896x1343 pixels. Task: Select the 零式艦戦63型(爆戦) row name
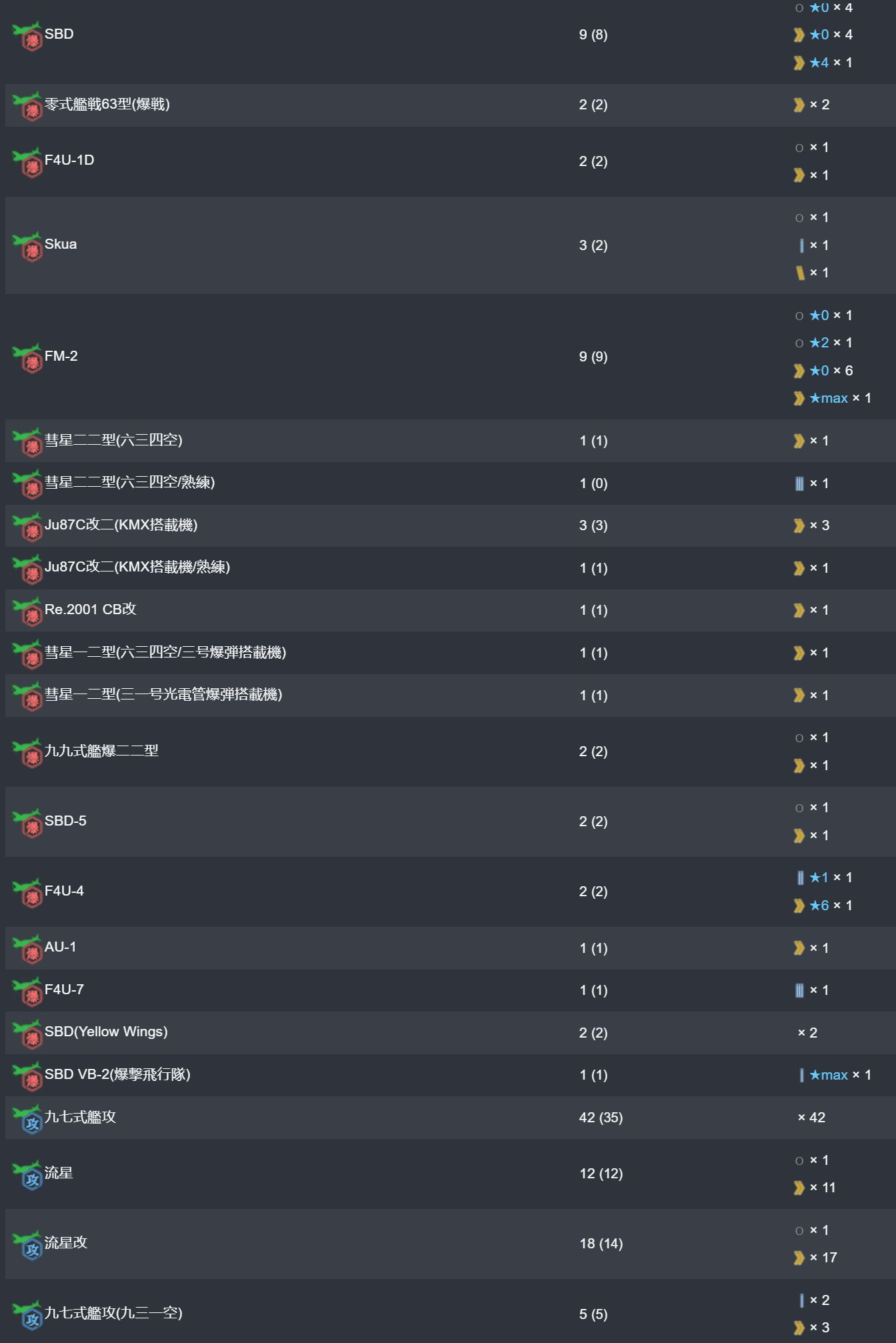point(107,104)
